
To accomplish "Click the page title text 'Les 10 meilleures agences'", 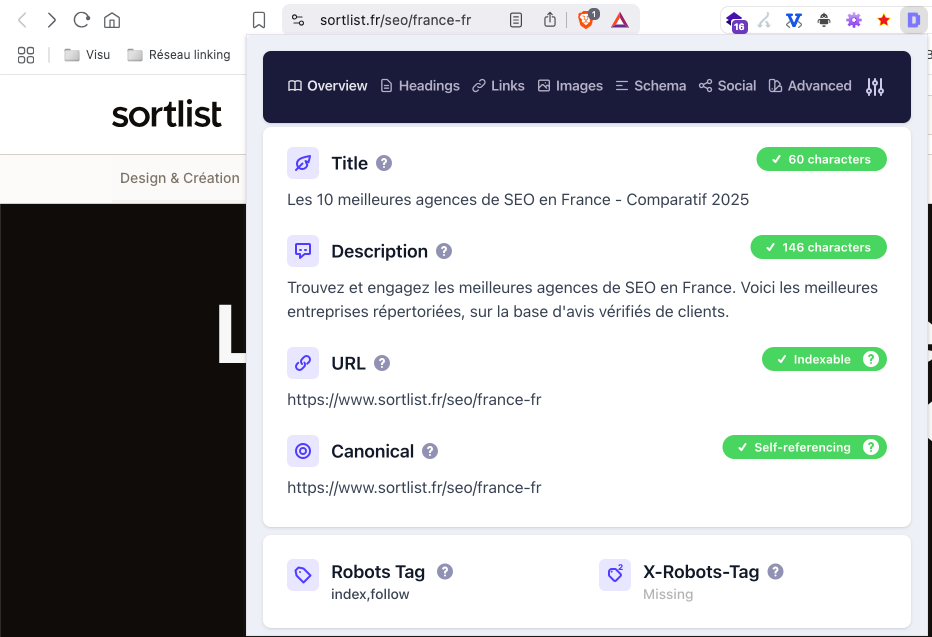I will [x=518, y=200].
